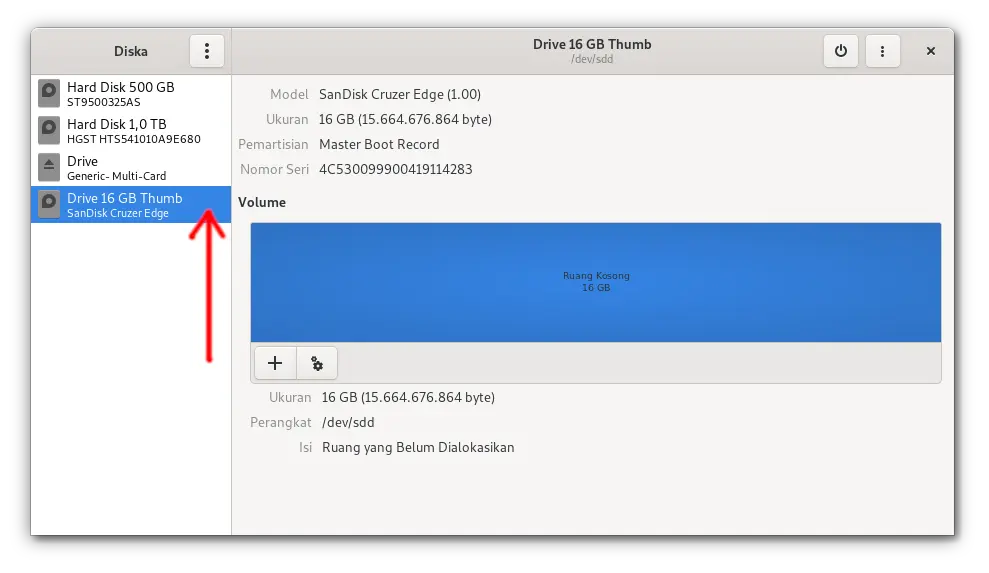Click the eject-style Multi-Card drive icon
Viewport: 989px width, 573px height.
pyautogui.click(x=49, y=168)
